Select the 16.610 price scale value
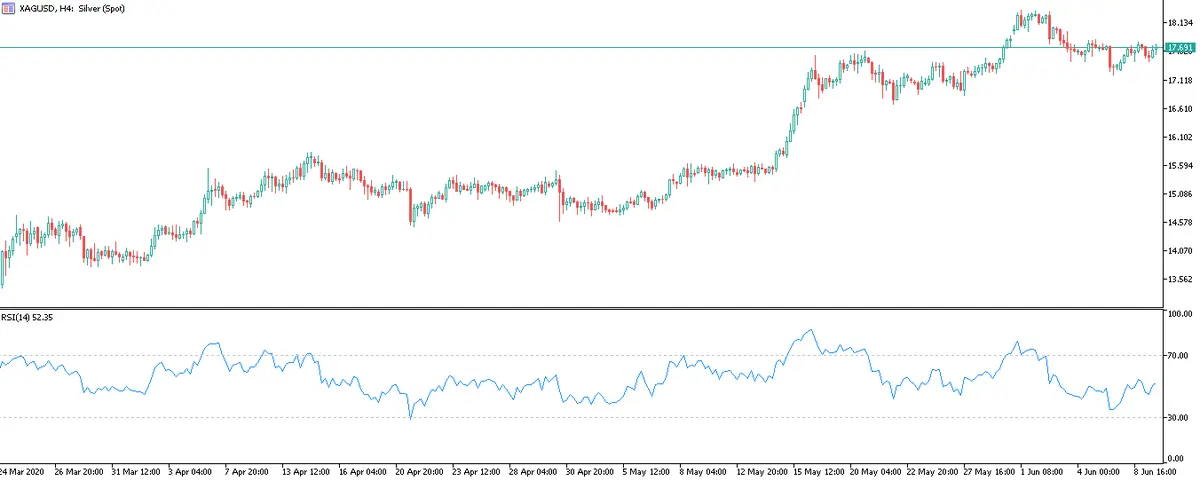 point(1180,109)
